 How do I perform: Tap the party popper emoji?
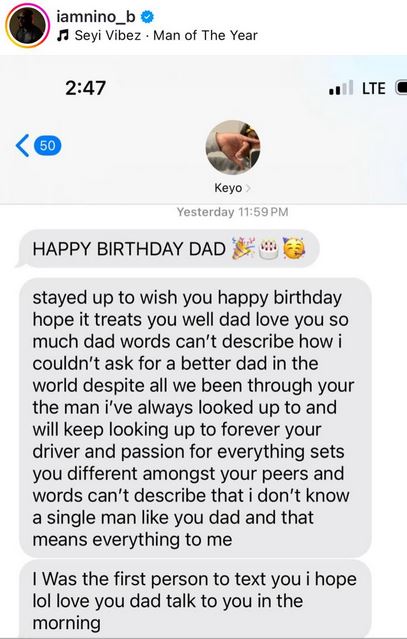(x=243, y=249)
